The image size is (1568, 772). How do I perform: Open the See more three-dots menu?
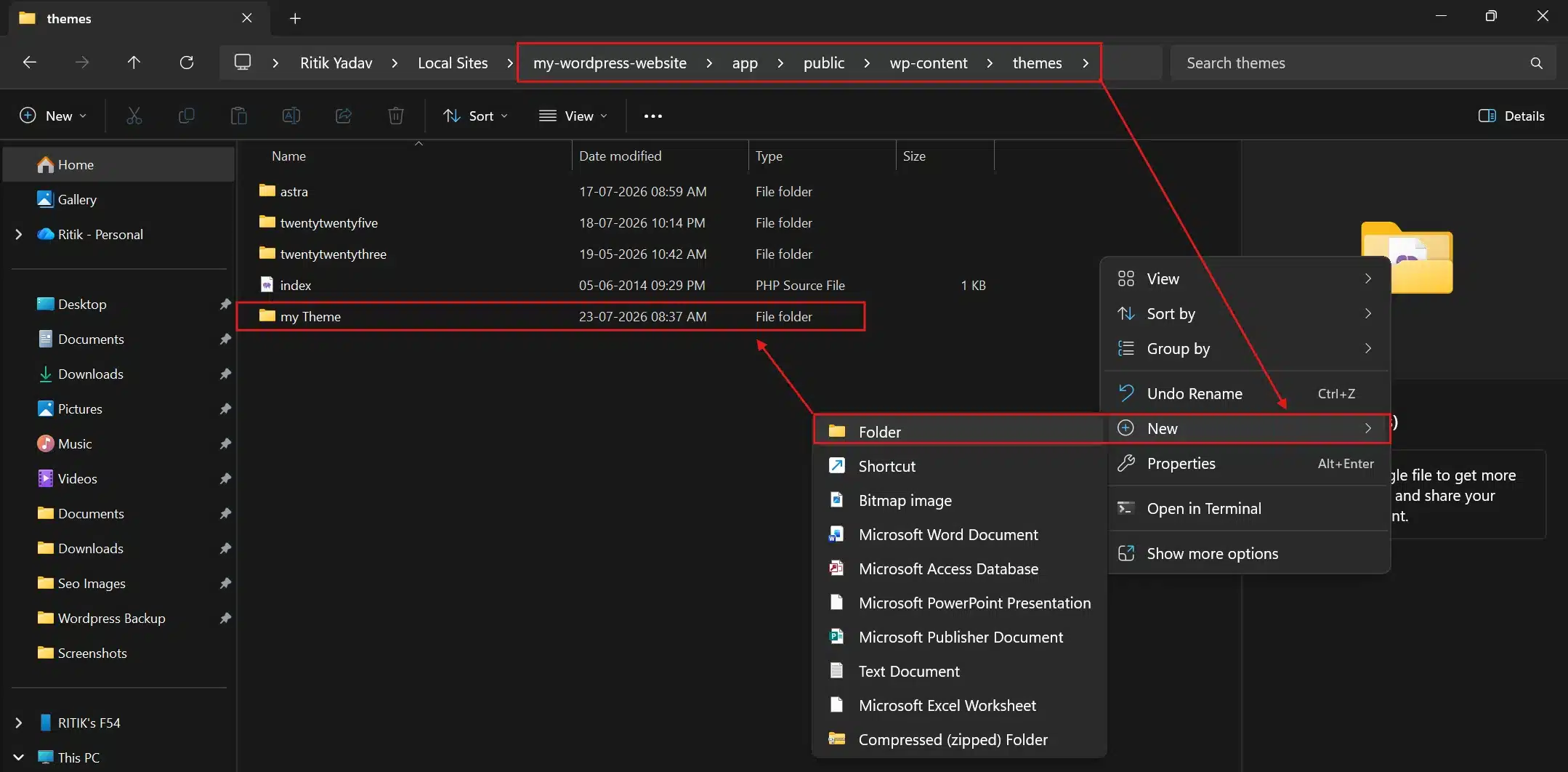tap(653, 116)
